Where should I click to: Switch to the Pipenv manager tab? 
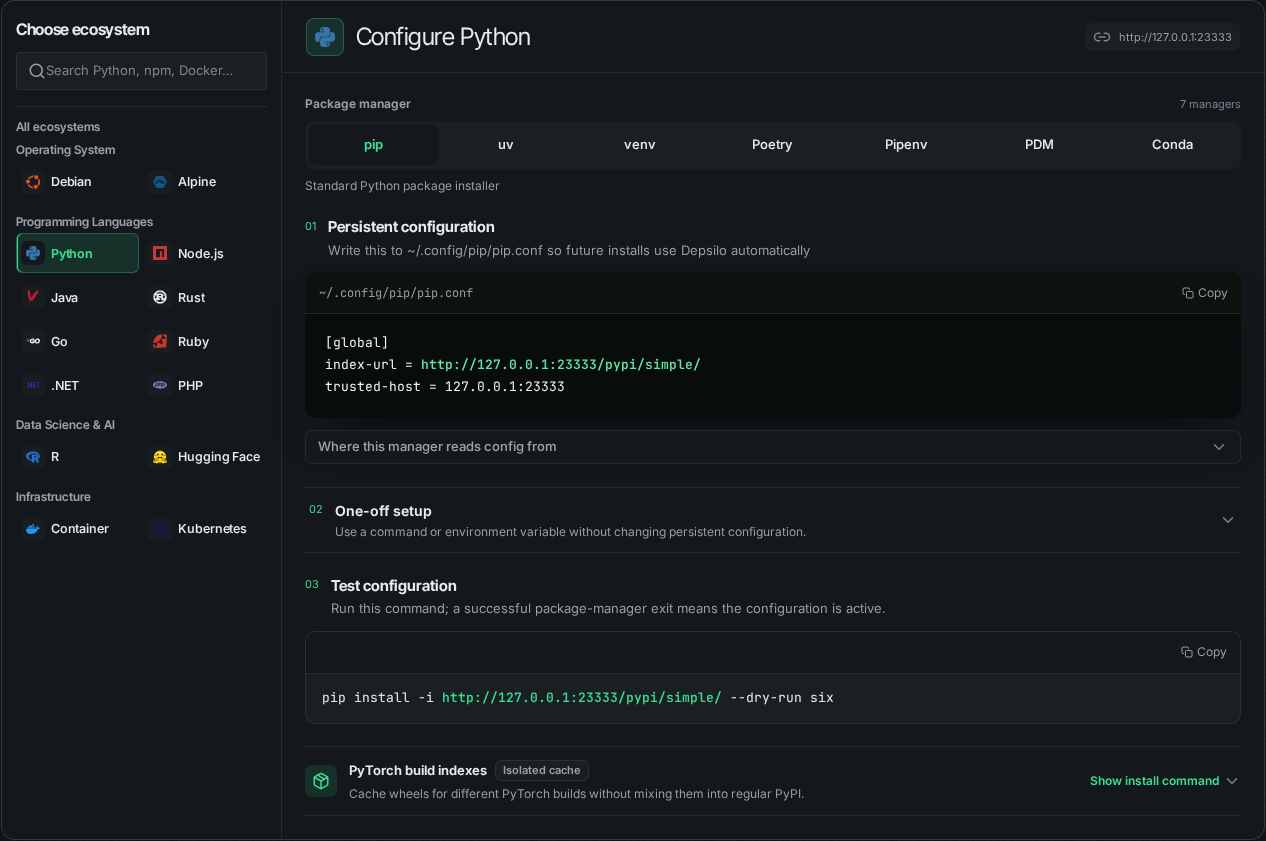[906, 145]
